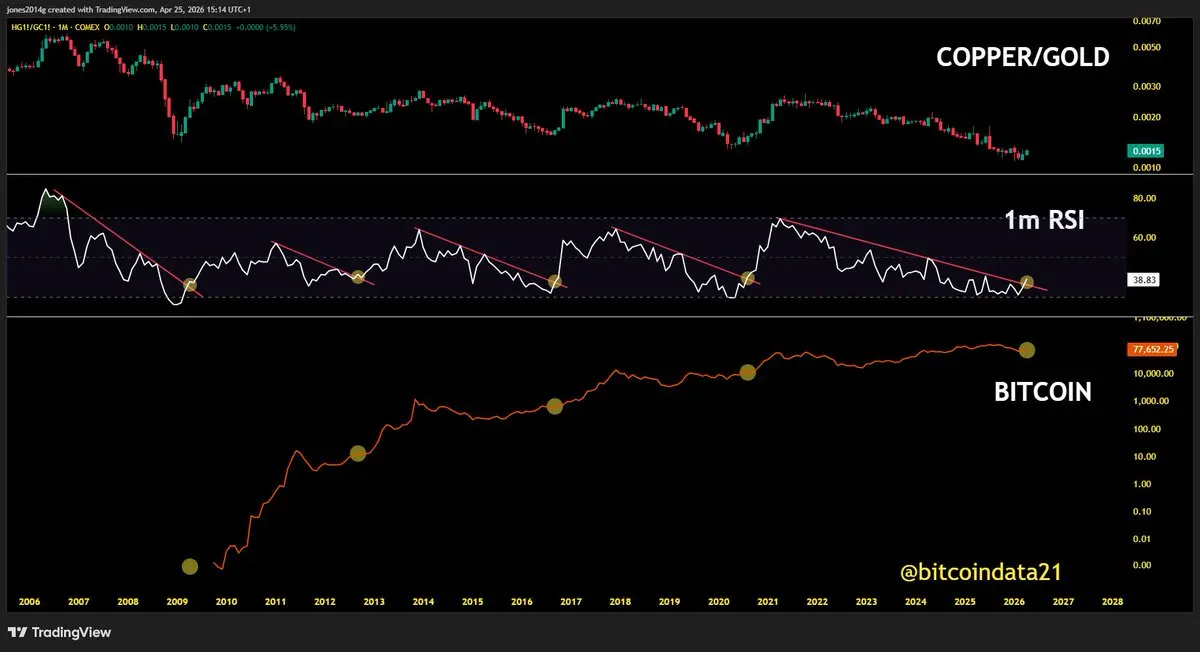Click the 10.00 Bitcoin axis label

pyautogui.click(x=1147, y=457)
